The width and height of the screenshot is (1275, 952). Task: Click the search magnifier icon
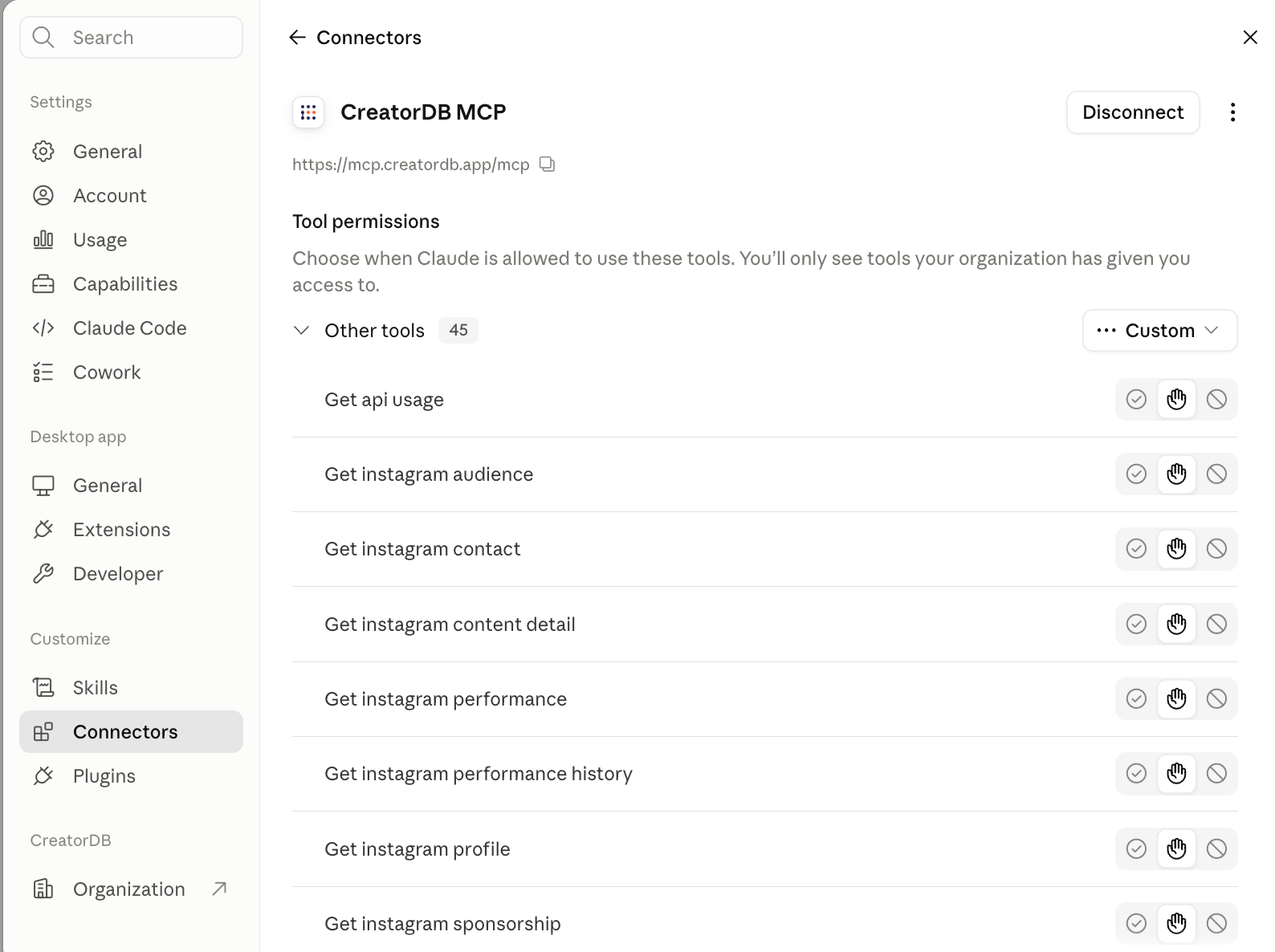coord(43,37)
